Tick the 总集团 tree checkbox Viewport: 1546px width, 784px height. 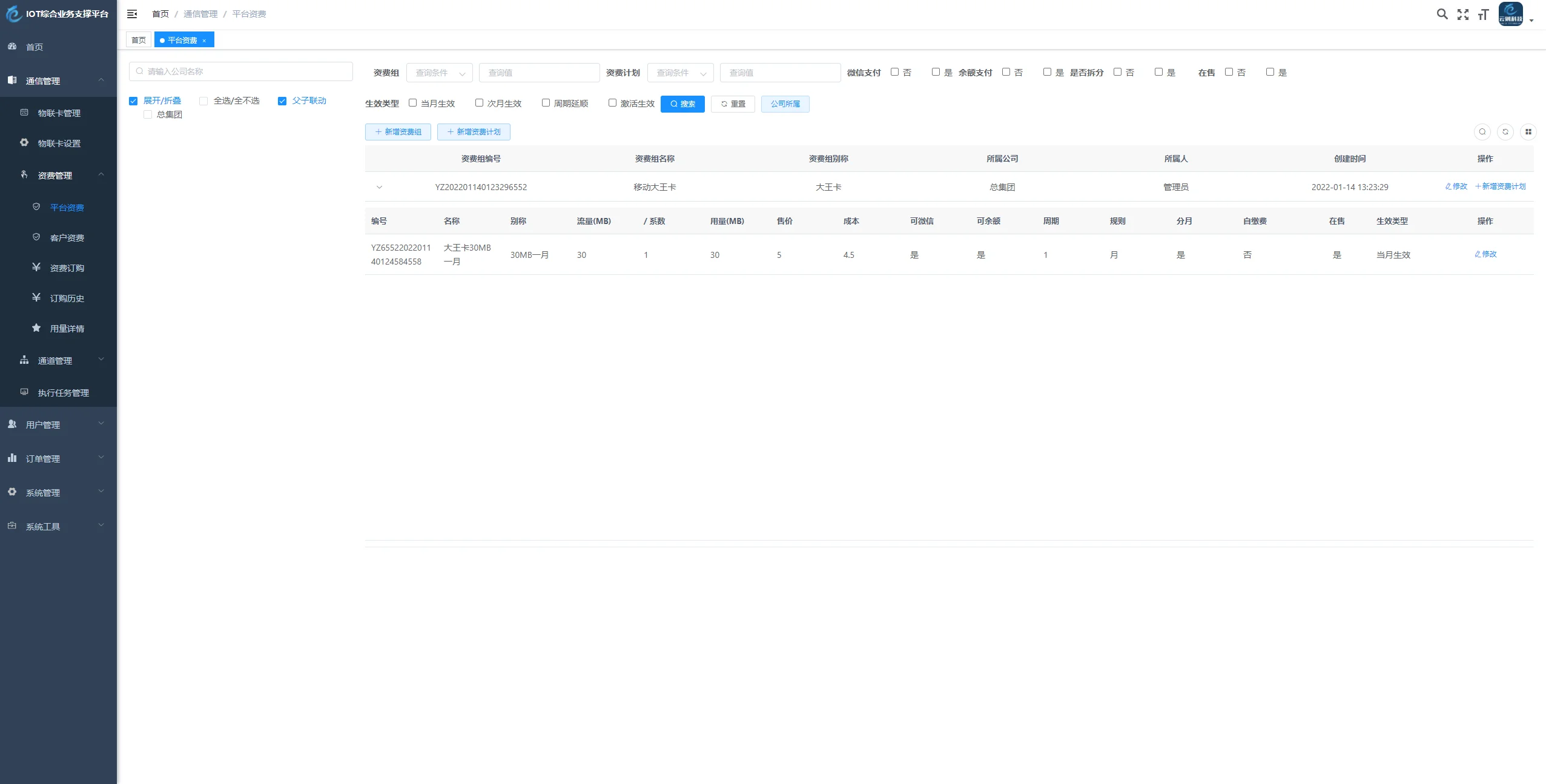tap(148, 114)
